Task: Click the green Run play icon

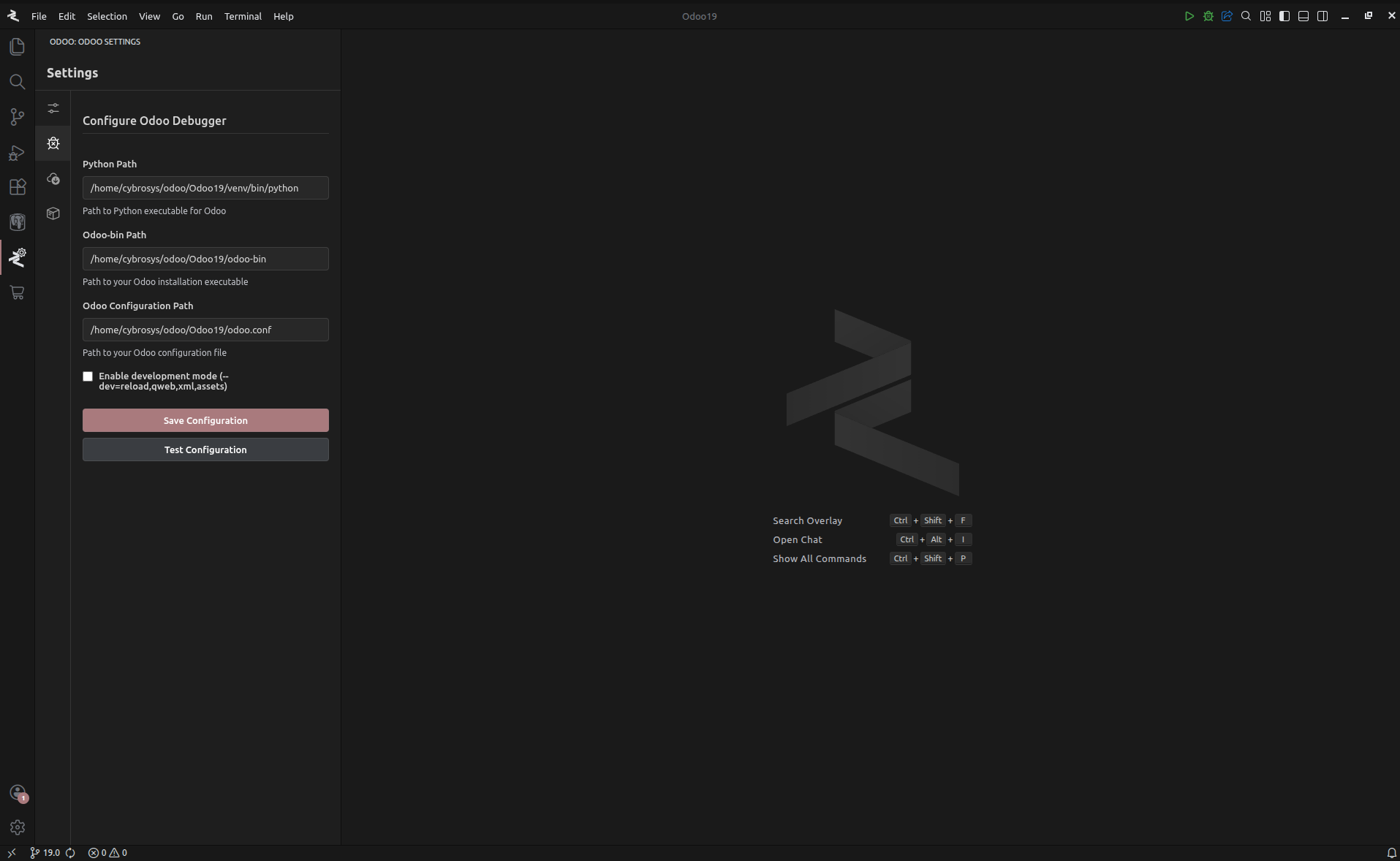Action: 1189,16
